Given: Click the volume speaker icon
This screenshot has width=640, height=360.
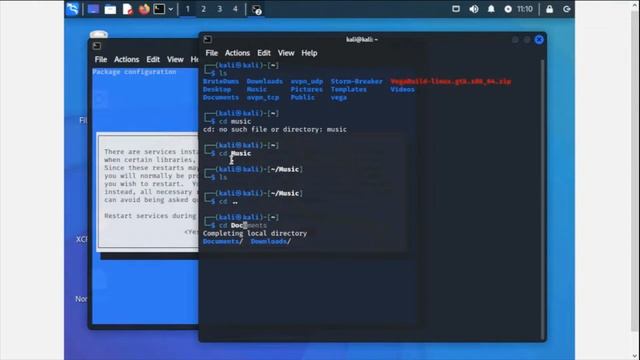Looking at the screenshot, I should 473,9.
